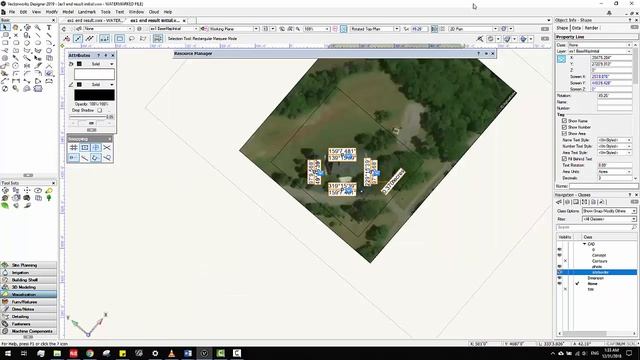Open the Landmark menu

[x=87, y=12]
